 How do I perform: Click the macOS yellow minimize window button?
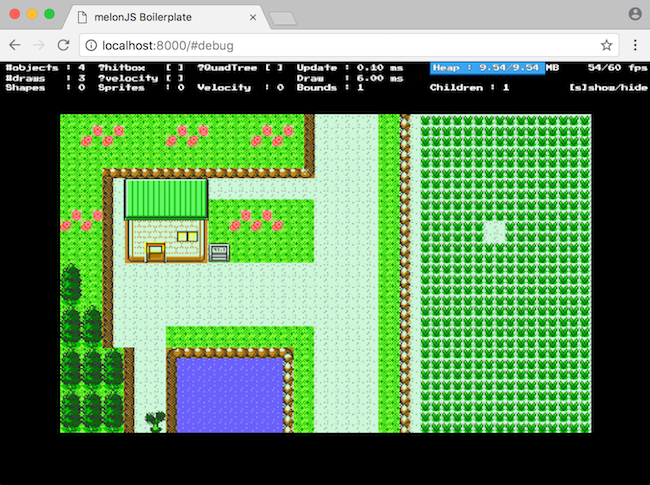pos(32,14)
